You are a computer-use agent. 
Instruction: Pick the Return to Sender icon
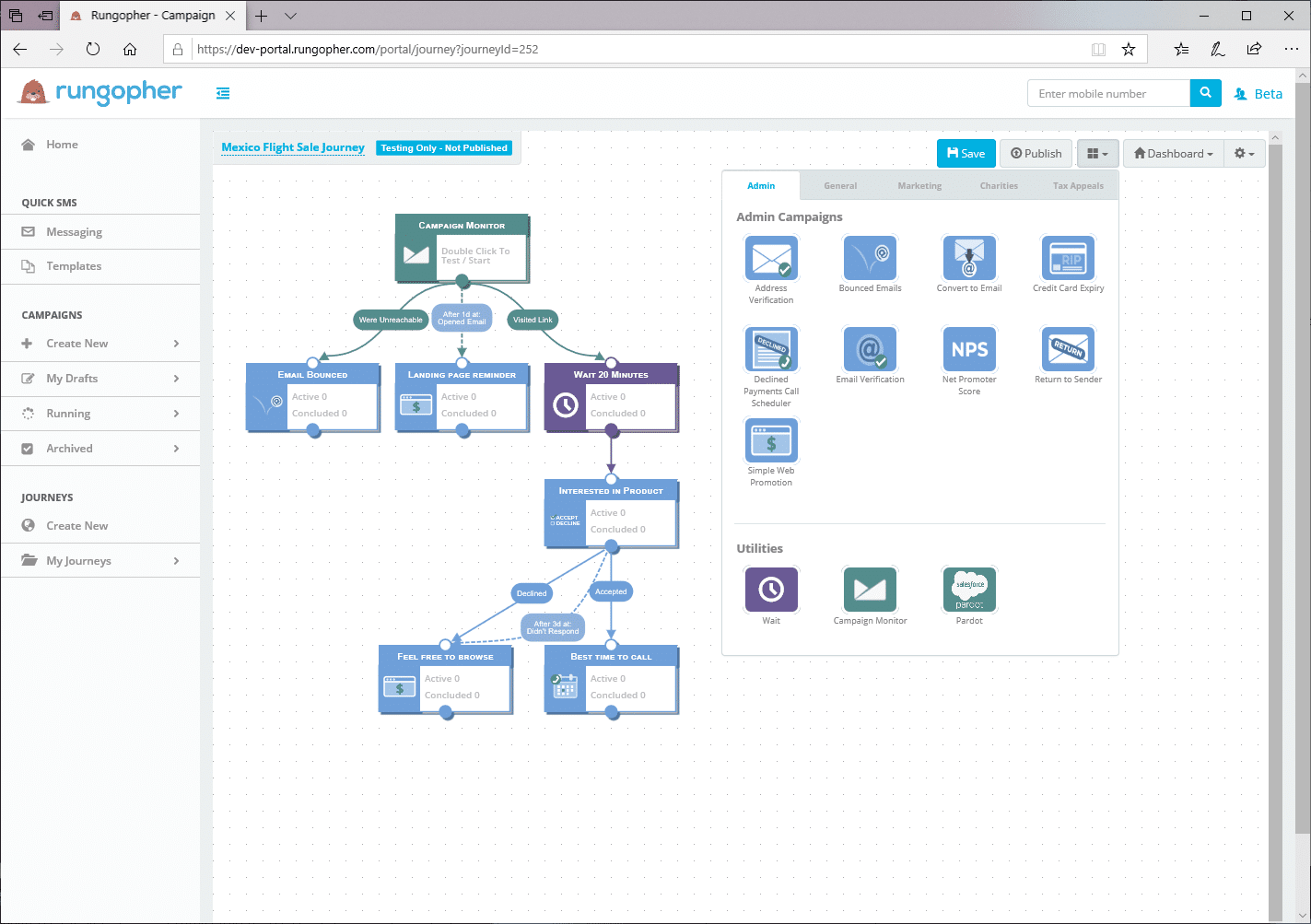tap(1068, 349)
